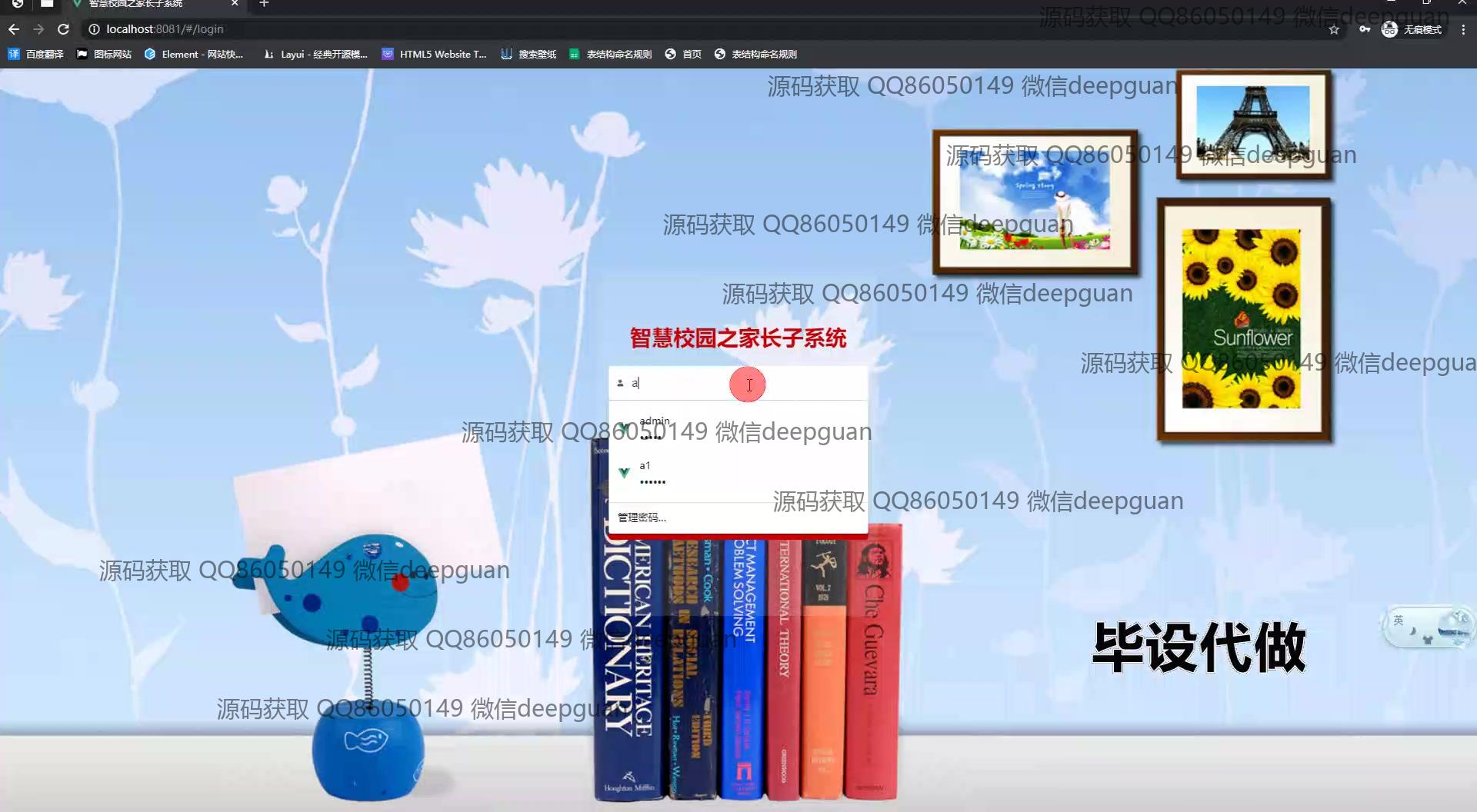Select the 智慧校园之家长子系统 browser tab
The image size is (1477, 812).
(154, 4)
